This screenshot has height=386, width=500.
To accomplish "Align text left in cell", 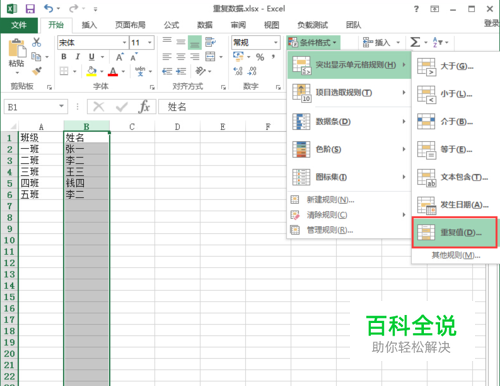I will (x=167, y=57).
